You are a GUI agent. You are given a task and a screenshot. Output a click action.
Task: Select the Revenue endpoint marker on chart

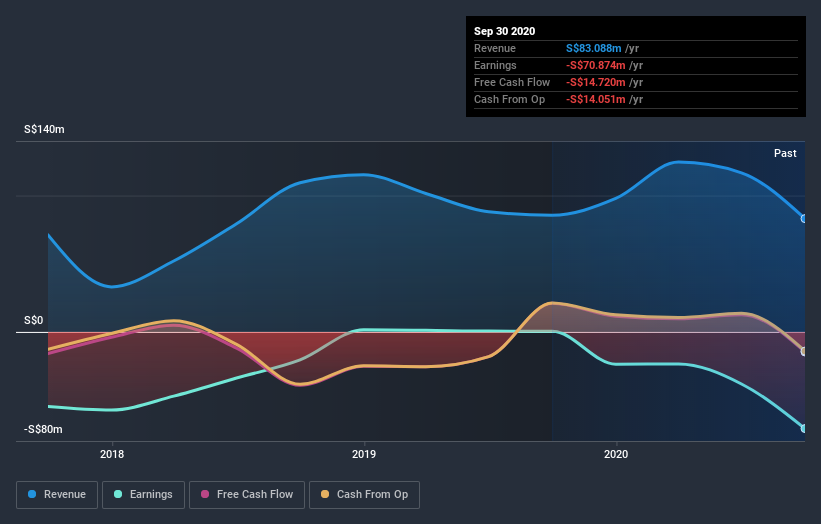804,219
